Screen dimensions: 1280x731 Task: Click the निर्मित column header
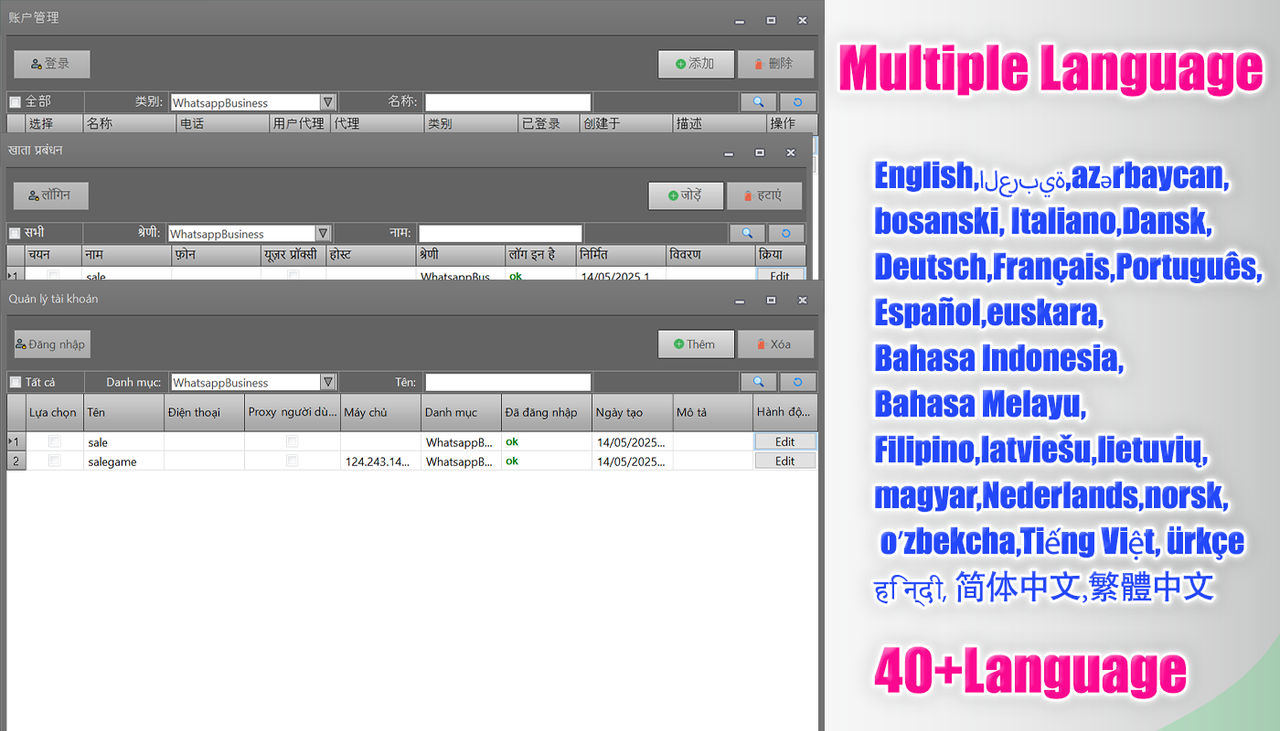click(620, 255)
